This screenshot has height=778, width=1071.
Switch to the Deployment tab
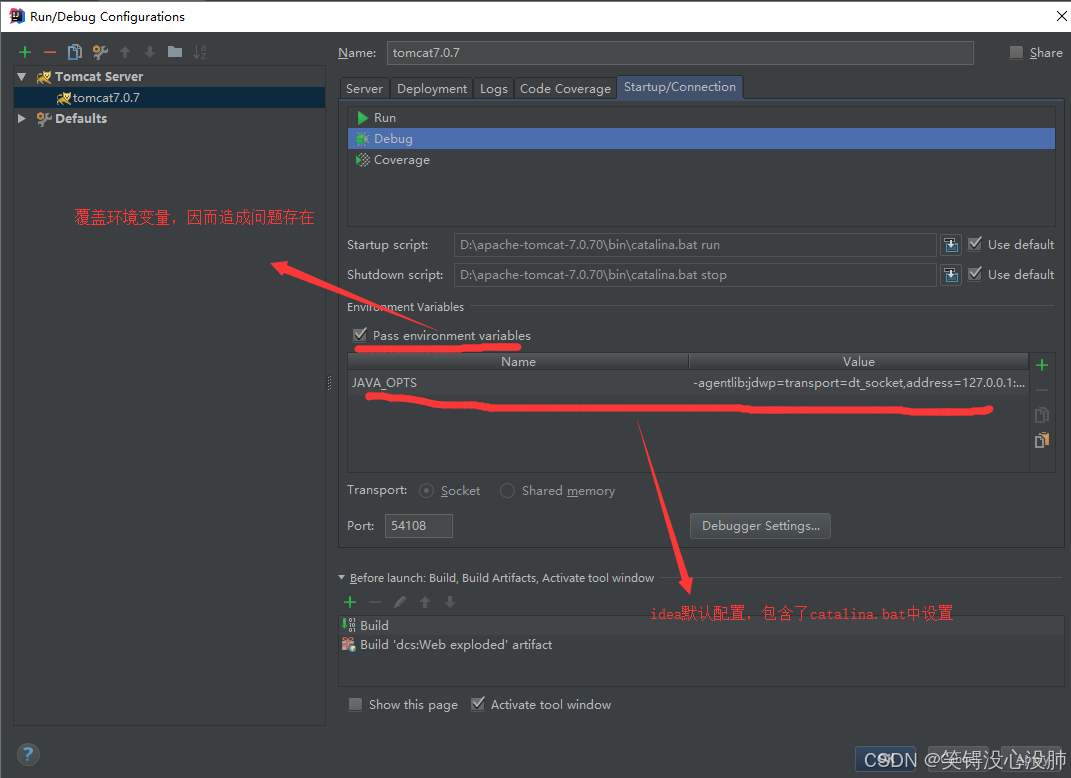click(x=432, y=89)
